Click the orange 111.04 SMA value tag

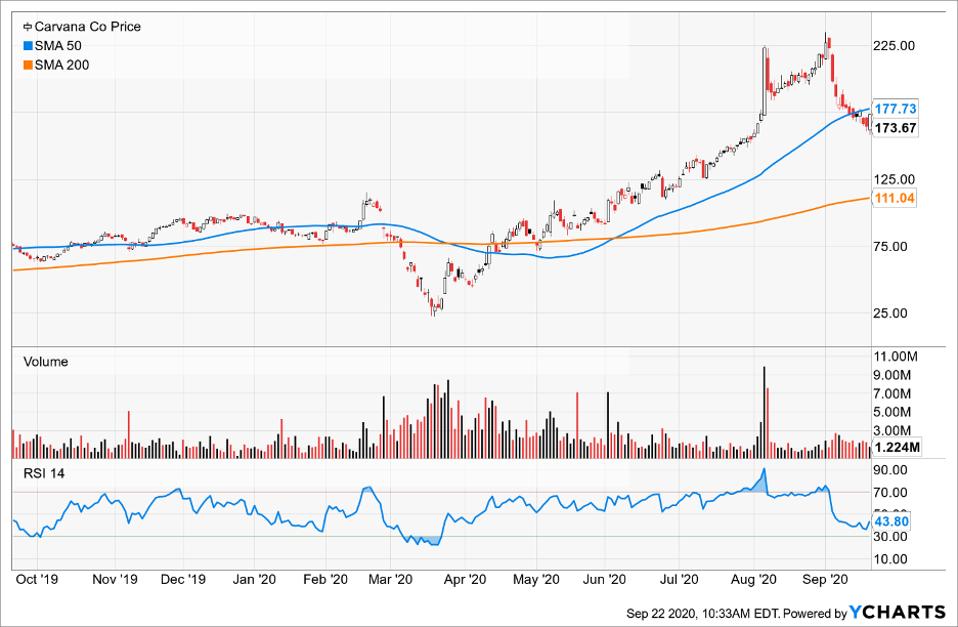[x=895, y=199]
